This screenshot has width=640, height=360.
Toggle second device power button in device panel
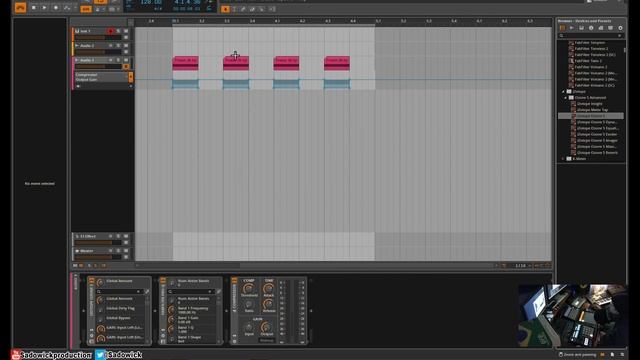[x=163, y=281]
